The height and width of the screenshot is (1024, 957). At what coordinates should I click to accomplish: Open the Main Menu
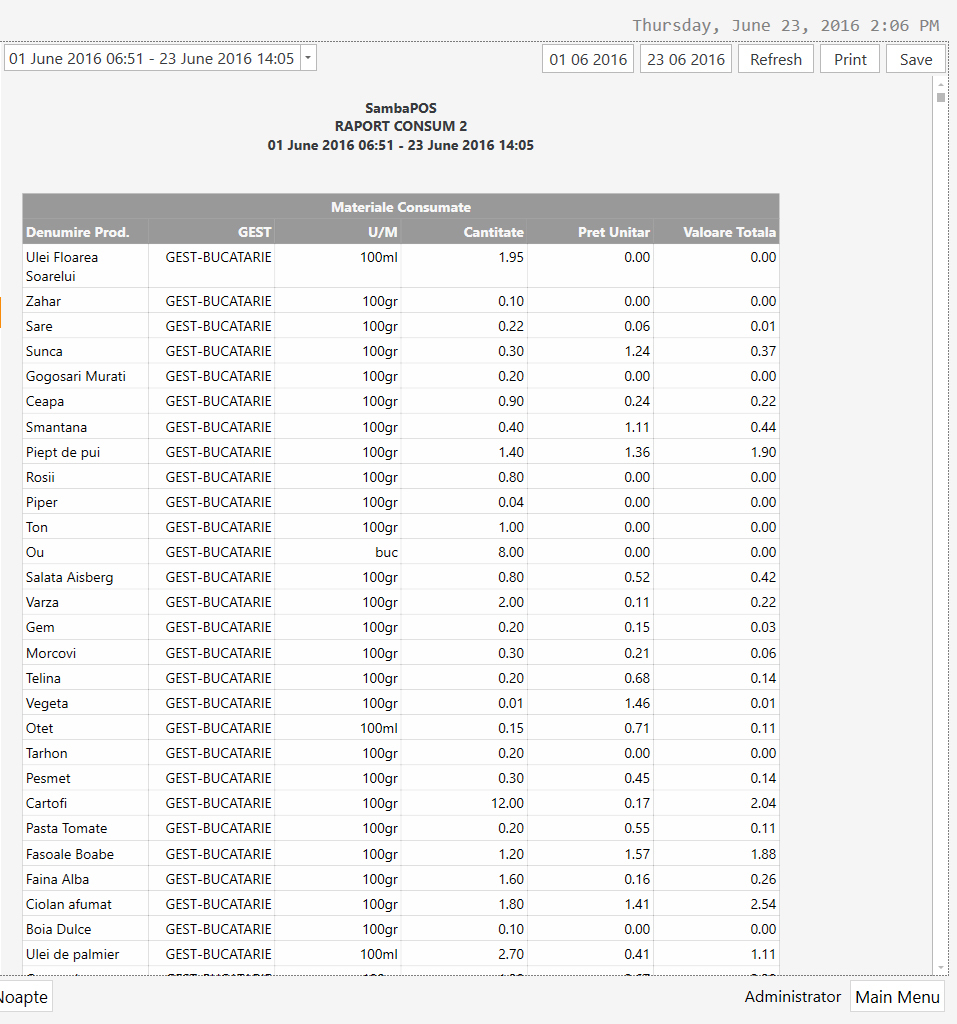(x=897, y=996)
